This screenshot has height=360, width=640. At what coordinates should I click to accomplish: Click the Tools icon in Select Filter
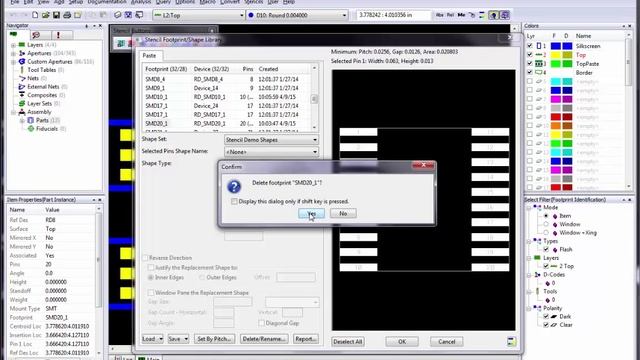click(537, 291)
